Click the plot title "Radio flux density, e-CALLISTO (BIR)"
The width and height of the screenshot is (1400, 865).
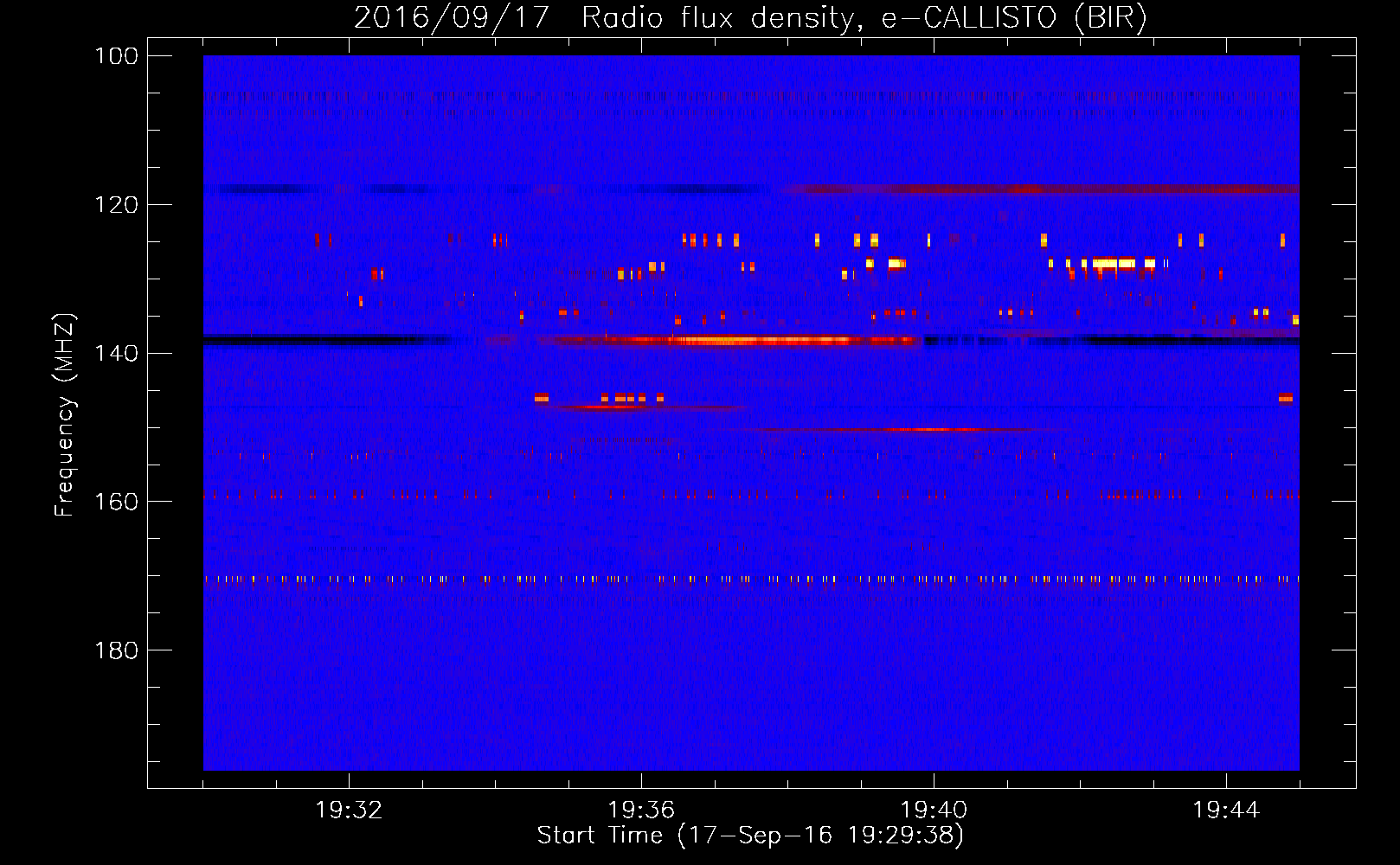(x=864, y=18)
